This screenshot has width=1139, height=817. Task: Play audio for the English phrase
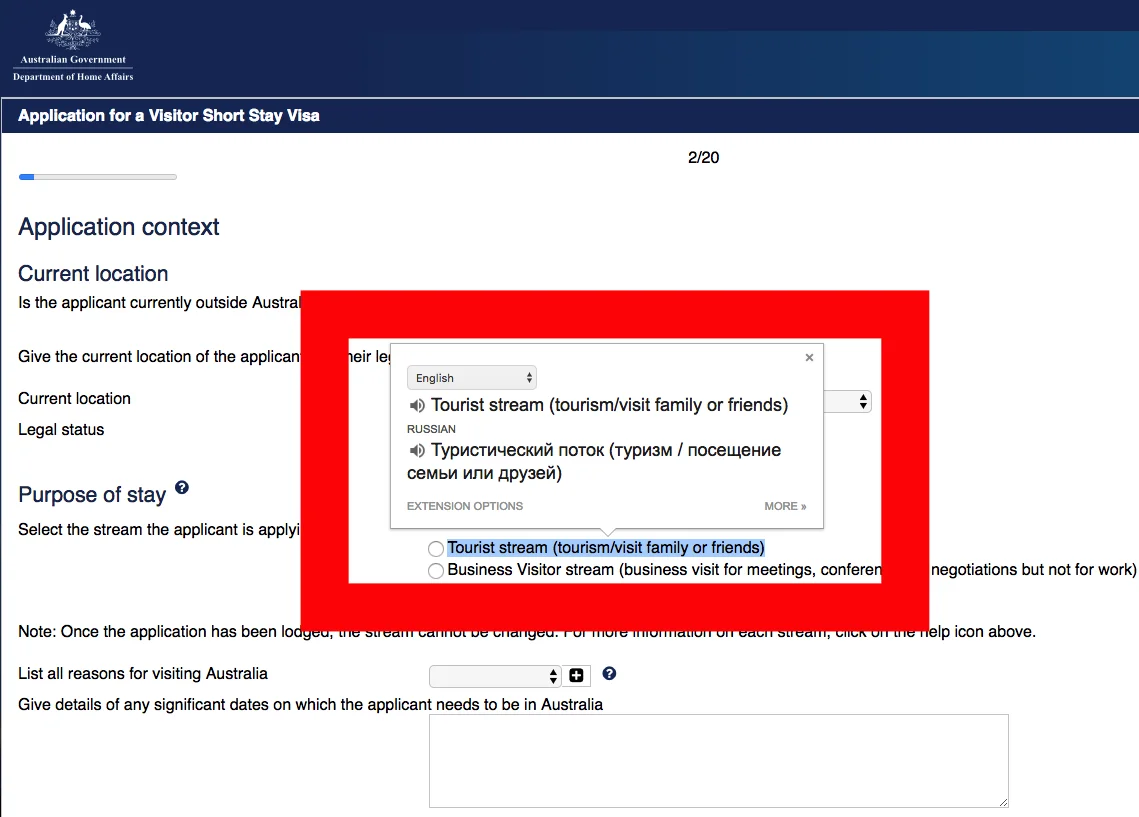[x=417, y=406]
